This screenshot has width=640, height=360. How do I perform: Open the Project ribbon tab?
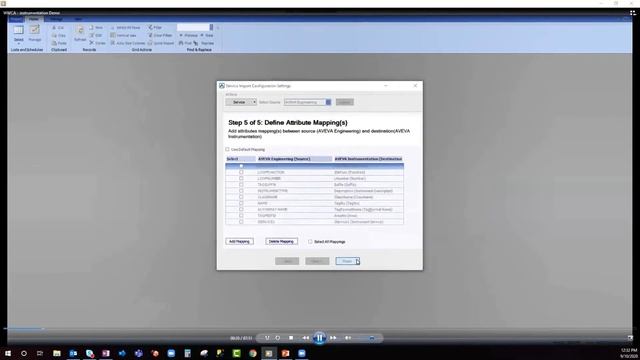[16, 19]
